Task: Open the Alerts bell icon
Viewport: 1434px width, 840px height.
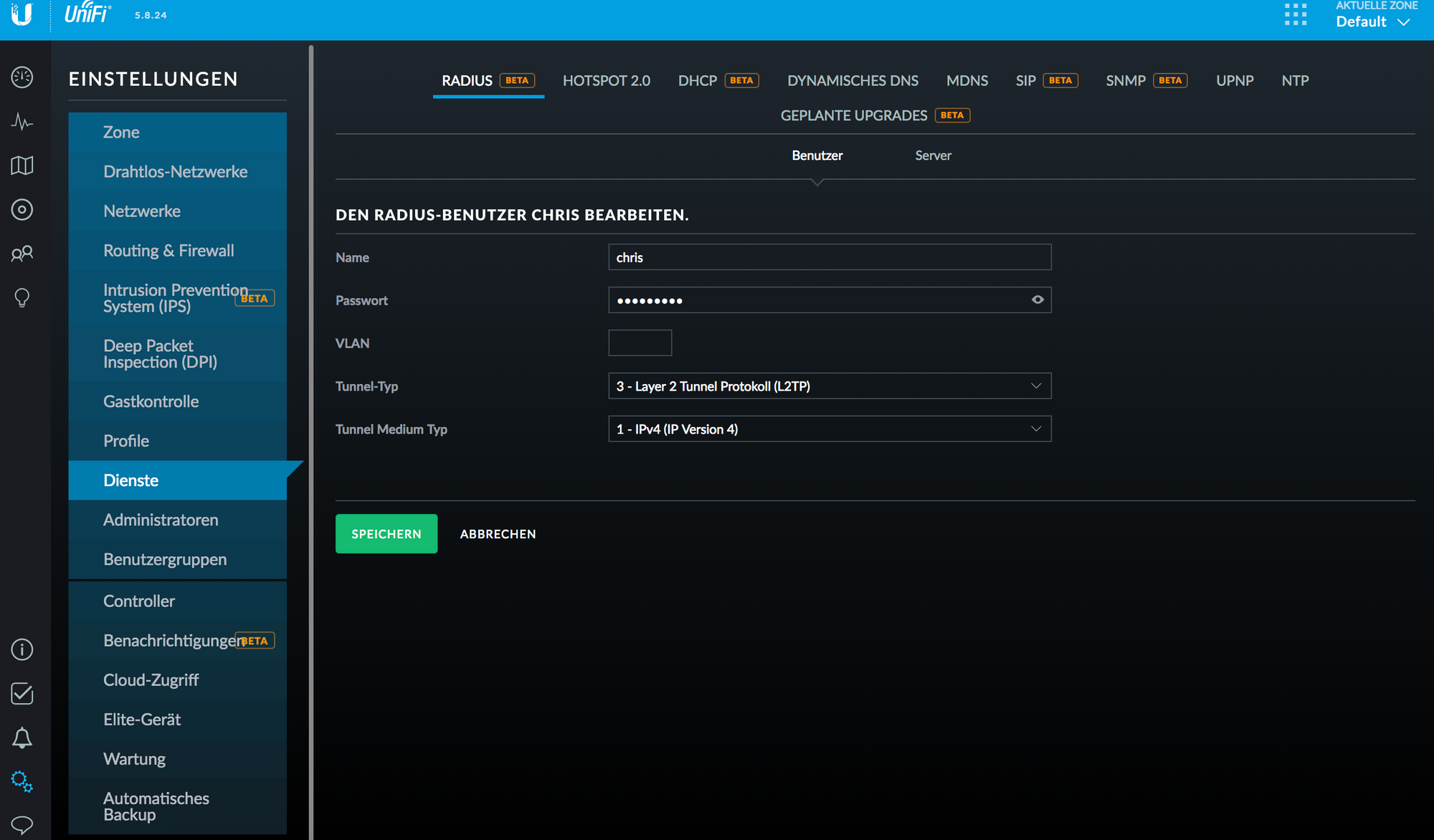Action: point(22,738)
